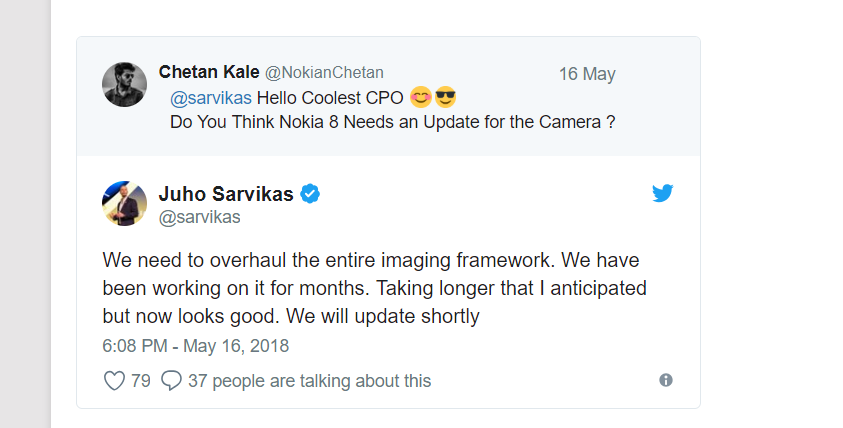The width and height of the screenshot is (843, 428).
Task: Open Chetan Kale's profile picture
Action: (124, 84)
